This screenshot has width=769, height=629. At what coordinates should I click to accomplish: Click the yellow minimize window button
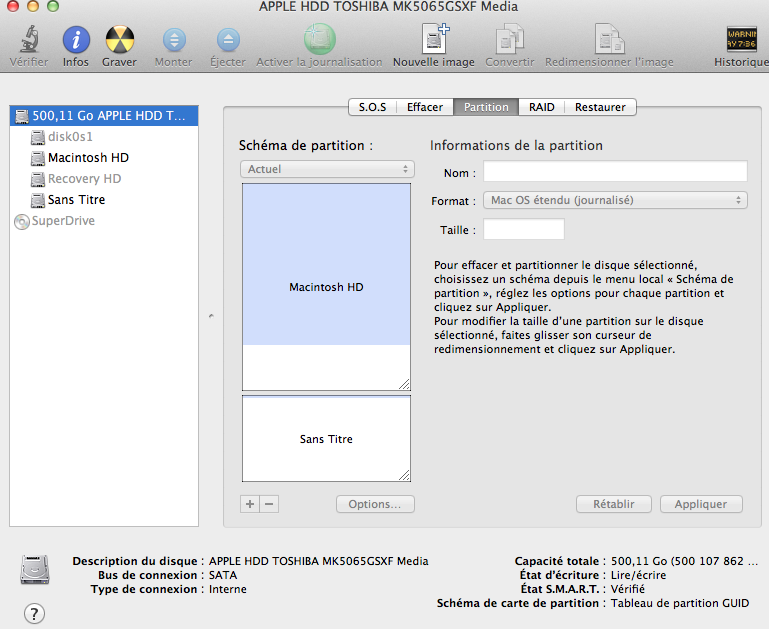point(33,6)
